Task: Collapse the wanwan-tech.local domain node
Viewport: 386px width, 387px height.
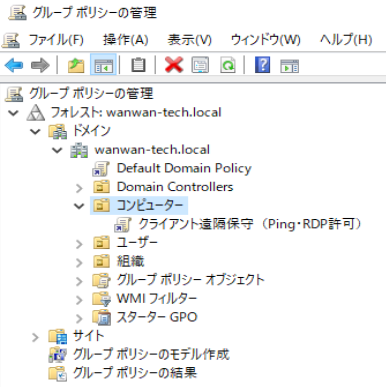Action: (57, 150)
